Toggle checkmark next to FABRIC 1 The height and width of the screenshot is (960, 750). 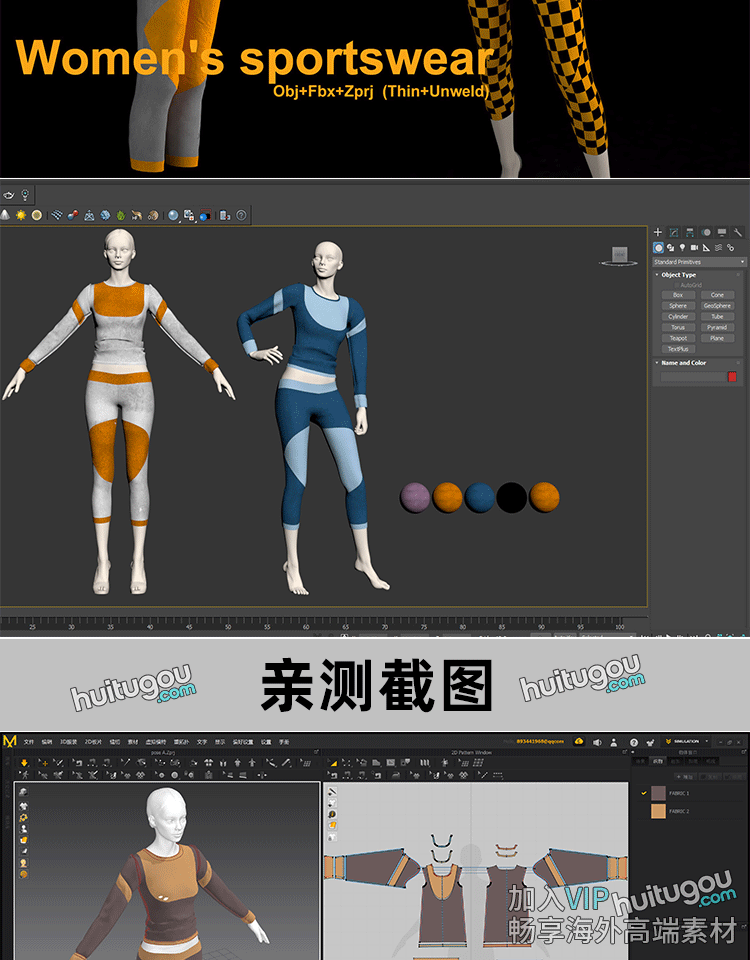tap(644, 793)
